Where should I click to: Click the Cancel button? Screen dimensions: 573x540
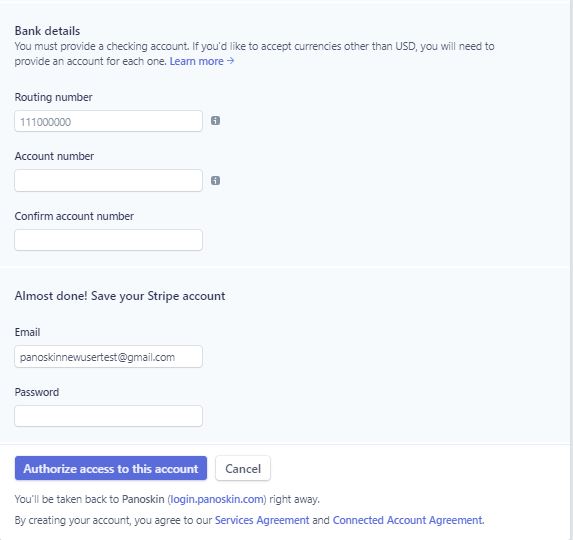(x=243, y=468)
